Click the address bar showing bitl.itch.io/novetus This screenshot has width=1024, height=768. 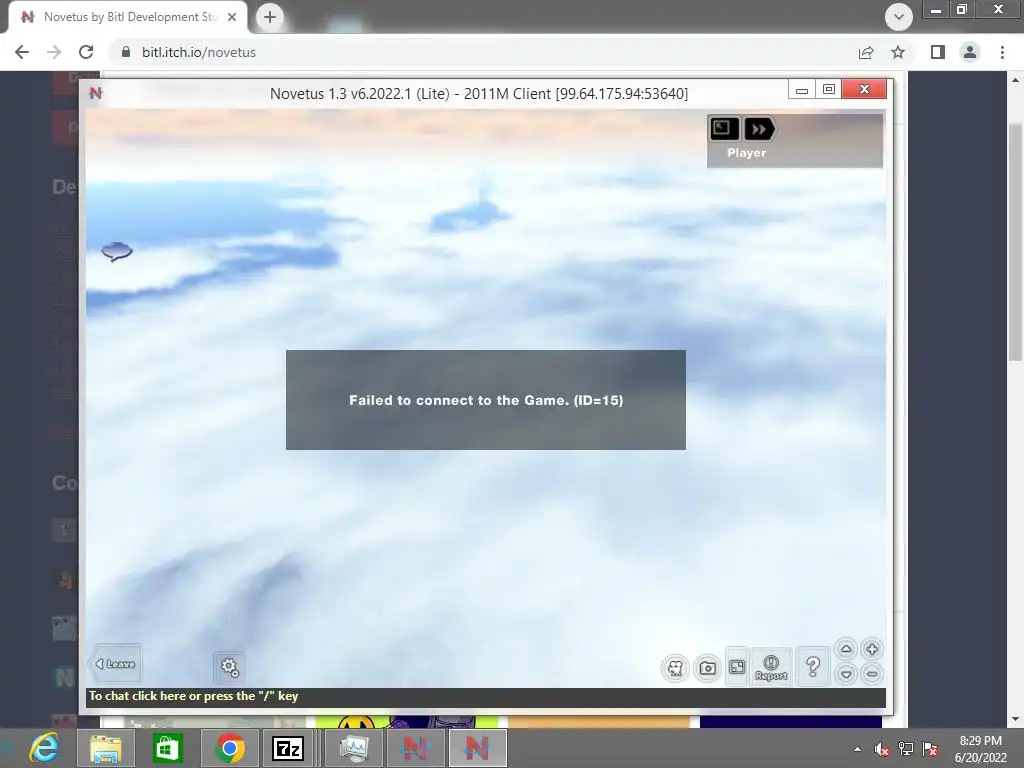(483, 52)
